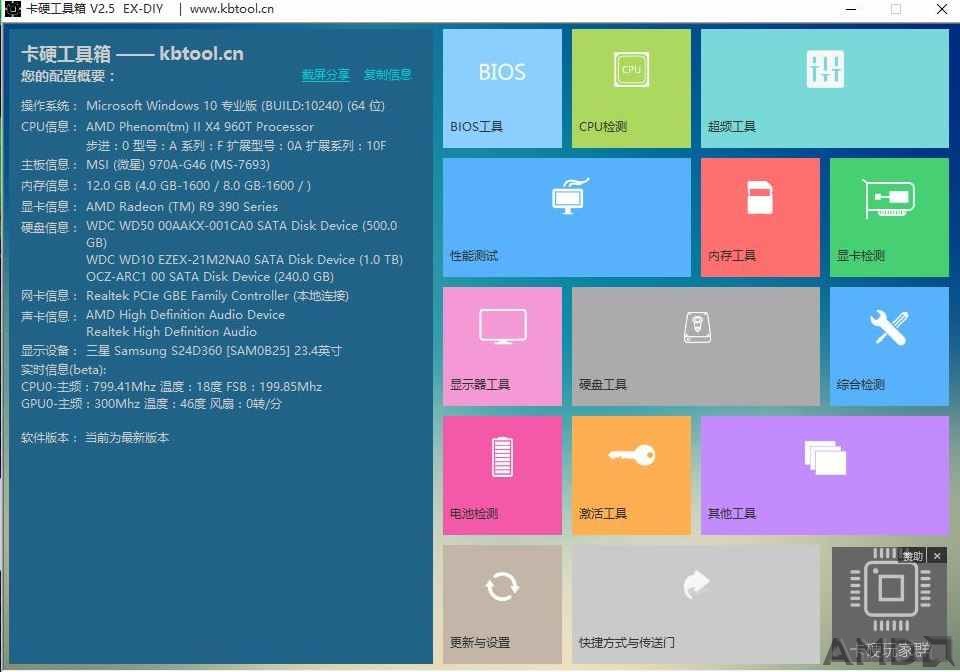
Task: Select the GPU0-主频 realtime info line
Action: click(x=151, y=404)
